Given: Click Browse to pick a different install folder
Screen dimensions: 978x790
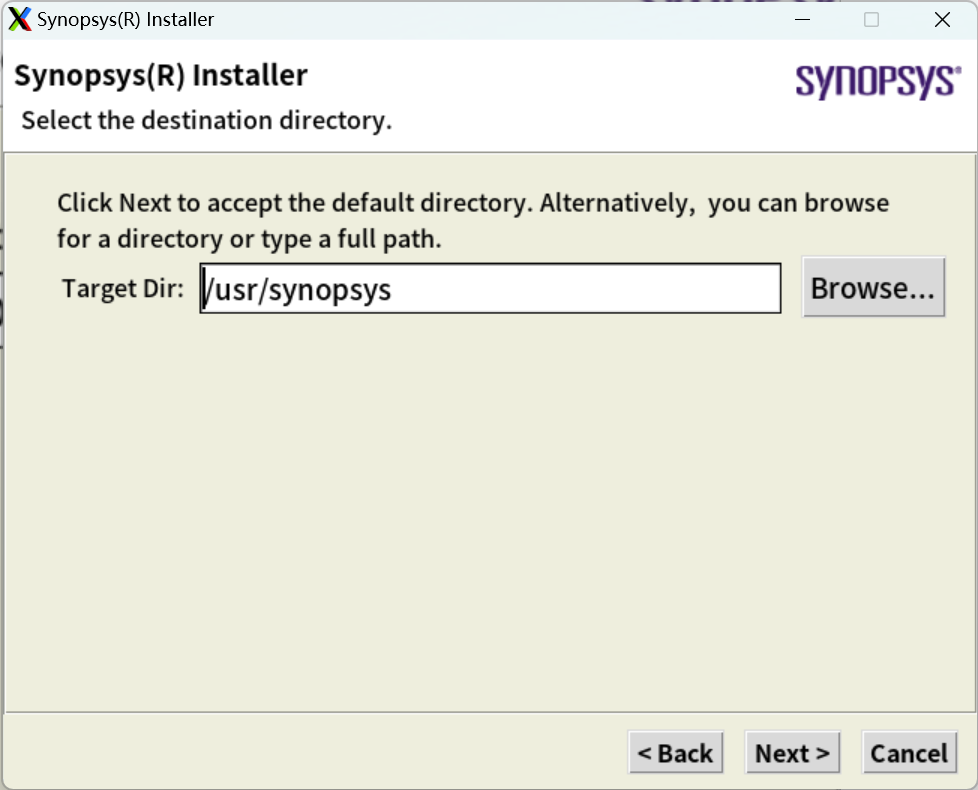Looking at the screenshot, I should point(872,287).
